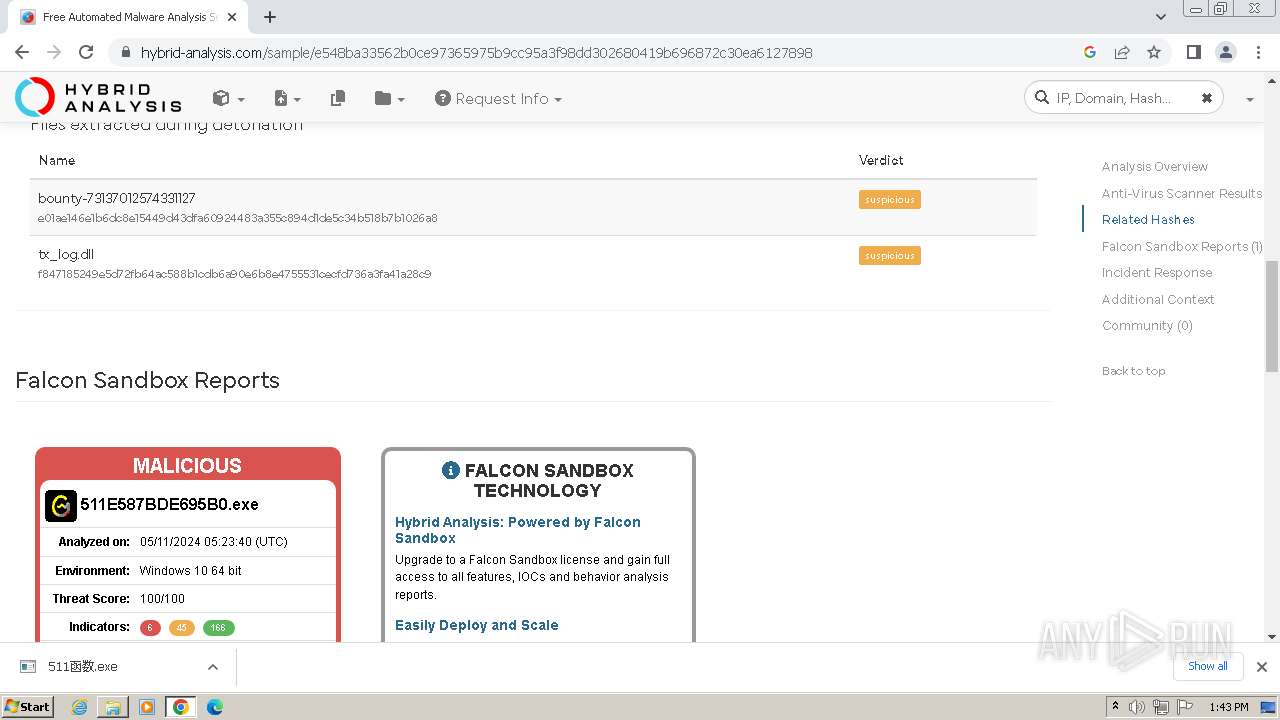Jump to Additional Context section

[x=1157, y=299]
